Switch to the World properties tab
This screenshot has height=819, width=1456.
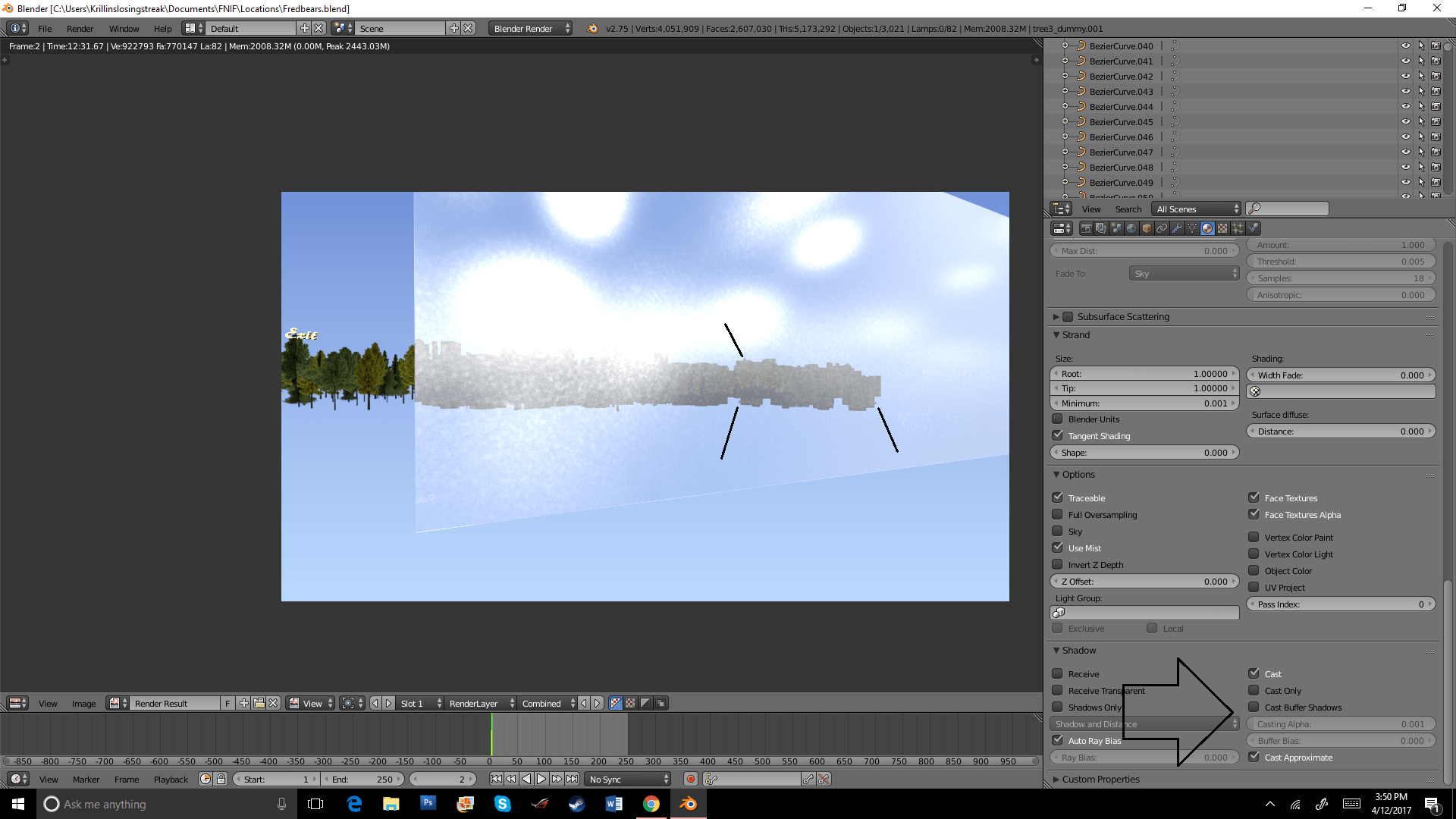1131,228
